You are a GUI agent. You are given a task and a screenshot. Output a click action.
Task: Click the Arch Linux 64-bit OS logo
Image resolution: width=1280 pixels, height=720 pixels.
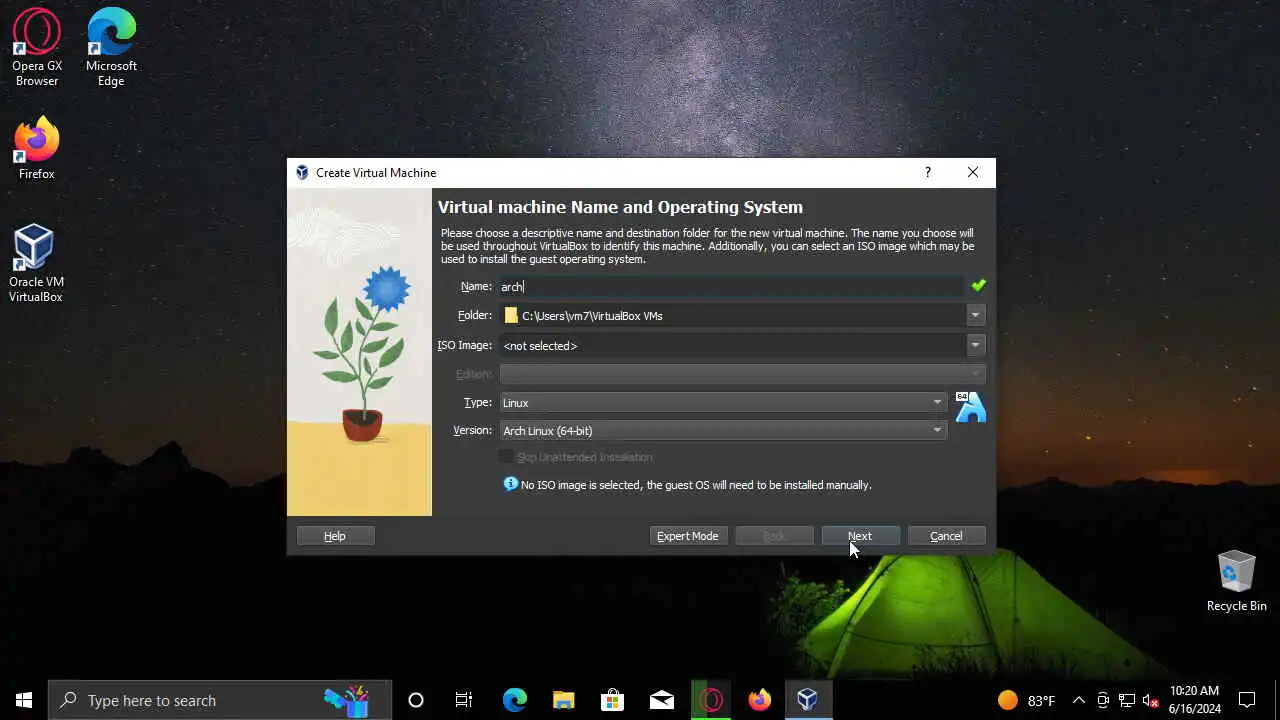point(970,407)
